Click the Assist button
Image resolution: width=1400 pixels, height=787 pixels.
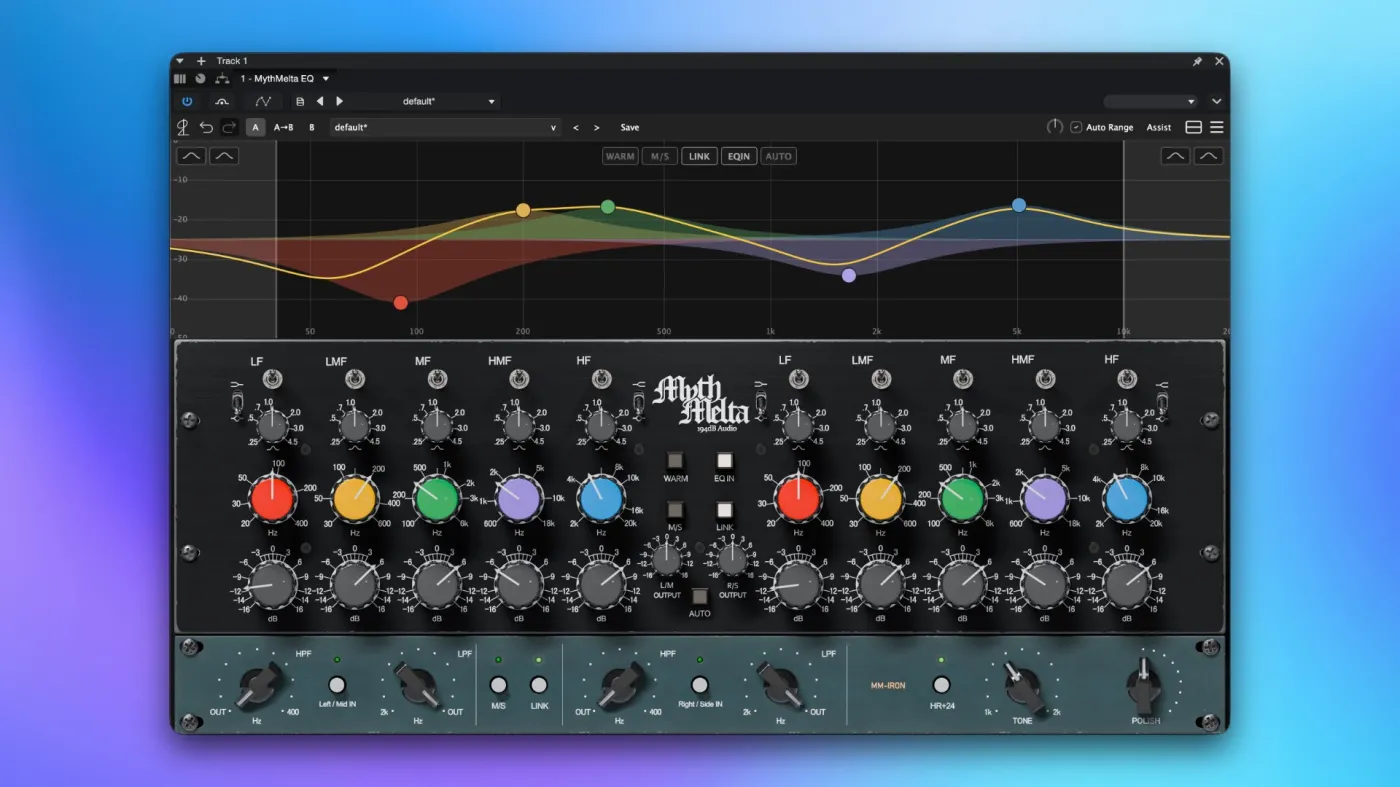1159,127
